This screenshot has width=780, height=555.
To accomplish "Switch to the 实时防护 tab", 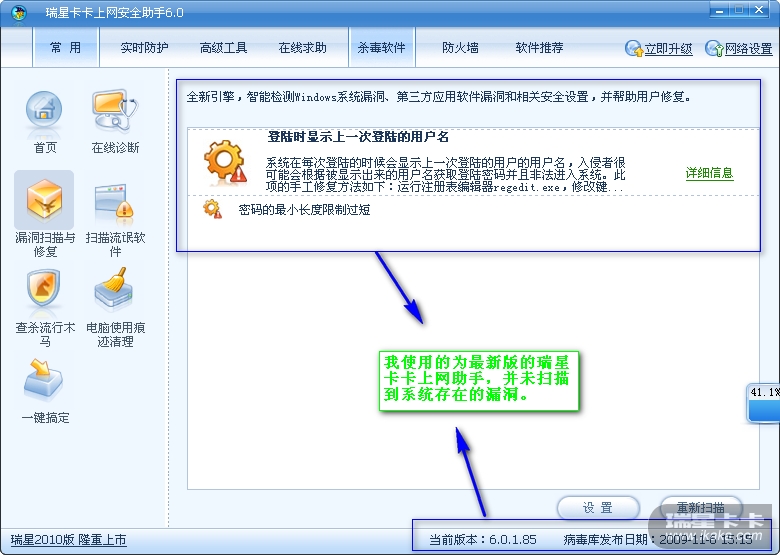I will pos(144,48).
